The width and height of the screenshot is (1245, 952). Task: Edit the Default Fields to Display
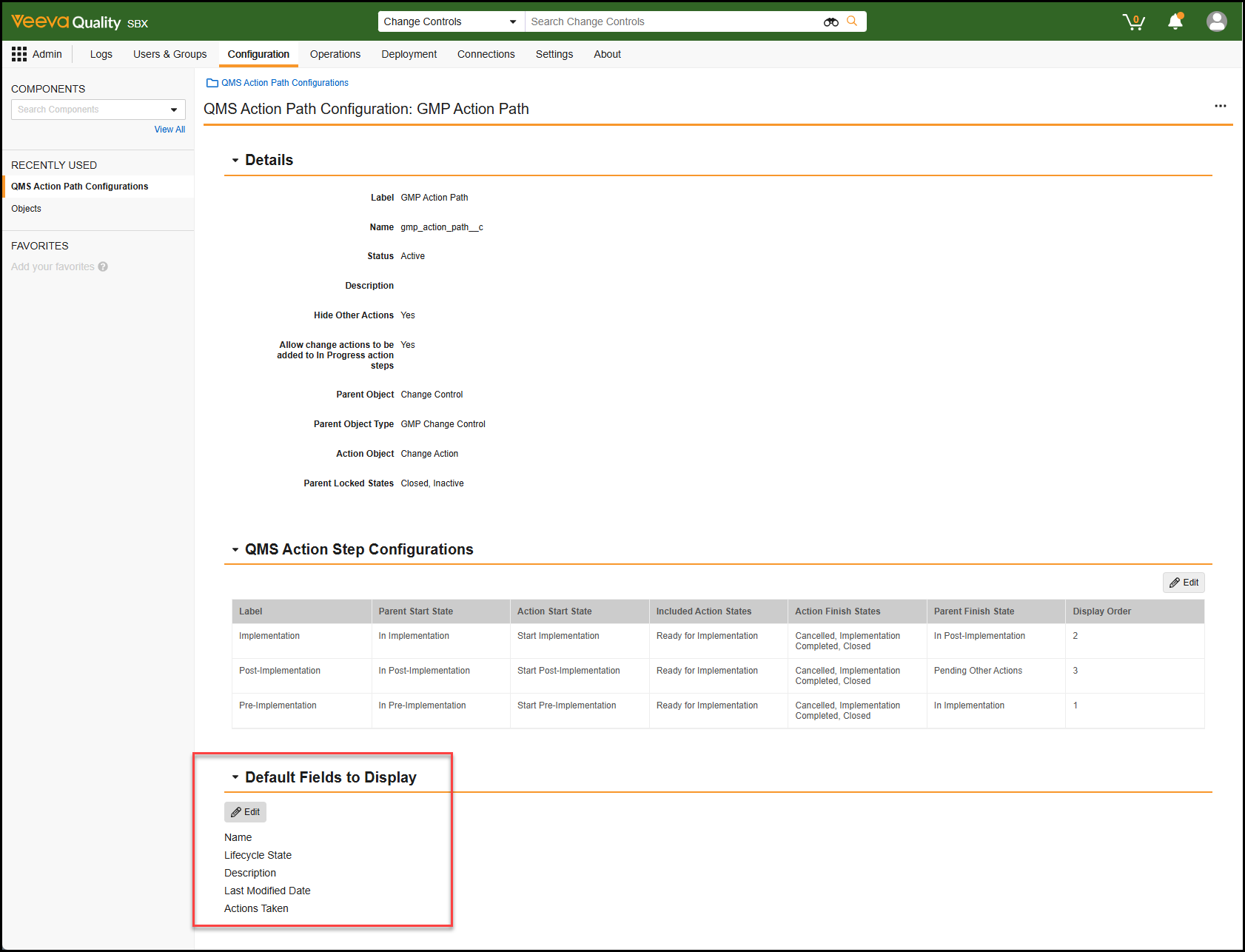[x=245, y=812]
